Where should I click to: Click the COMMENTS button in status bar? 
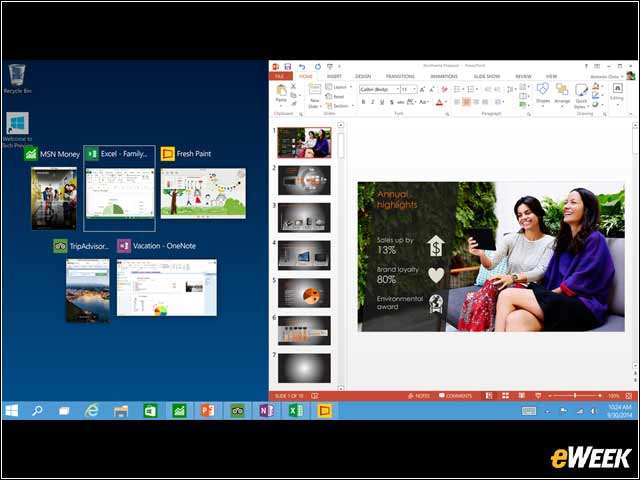pos(455,396)
